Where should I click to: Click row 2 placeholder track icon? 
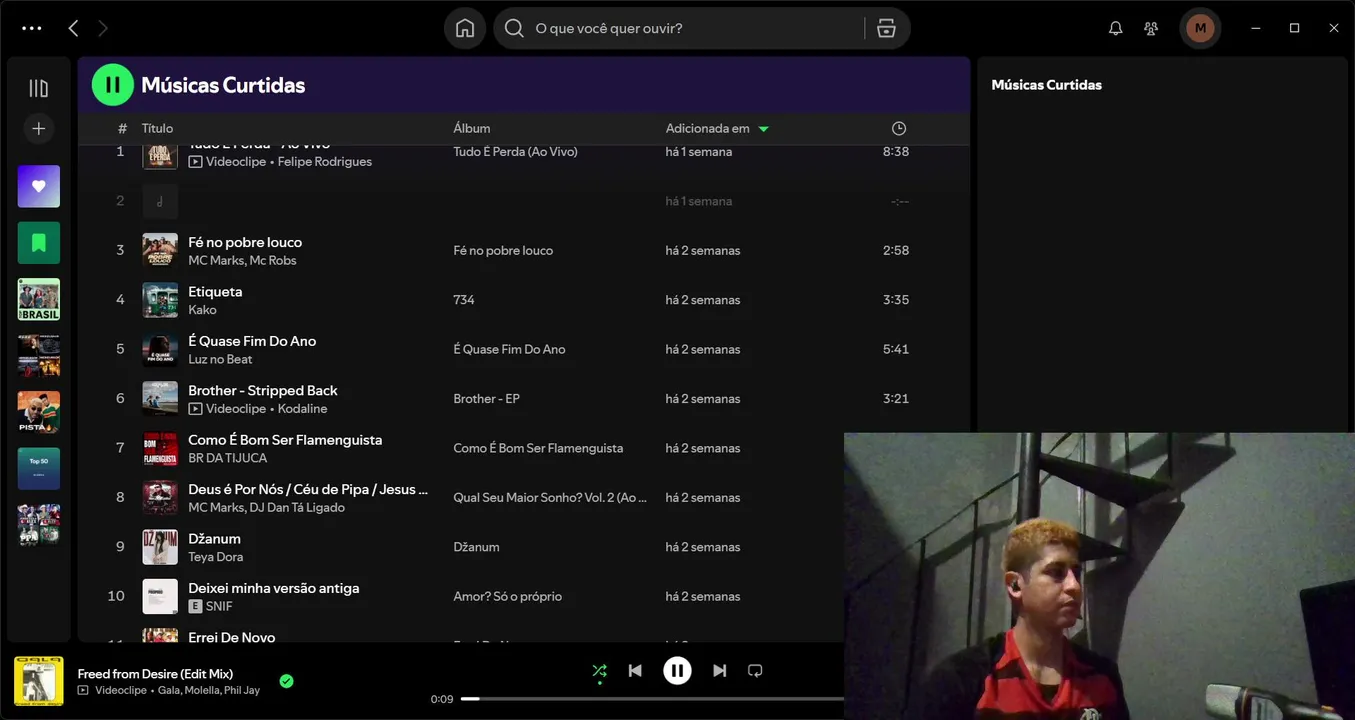point(160,201)
